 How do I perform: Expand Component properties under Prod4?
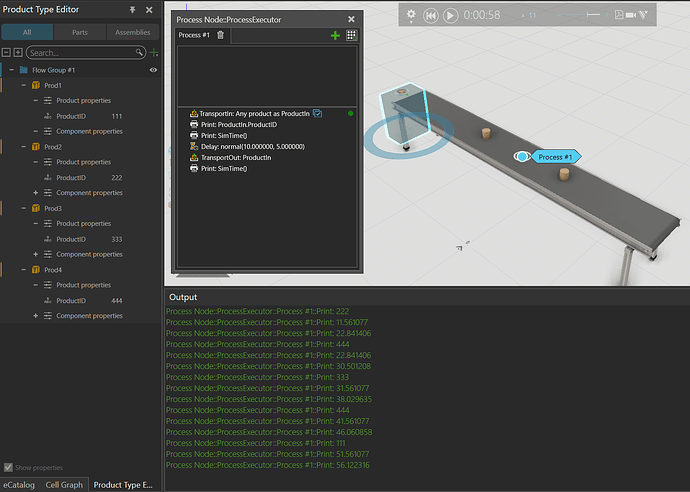(36, 316)
